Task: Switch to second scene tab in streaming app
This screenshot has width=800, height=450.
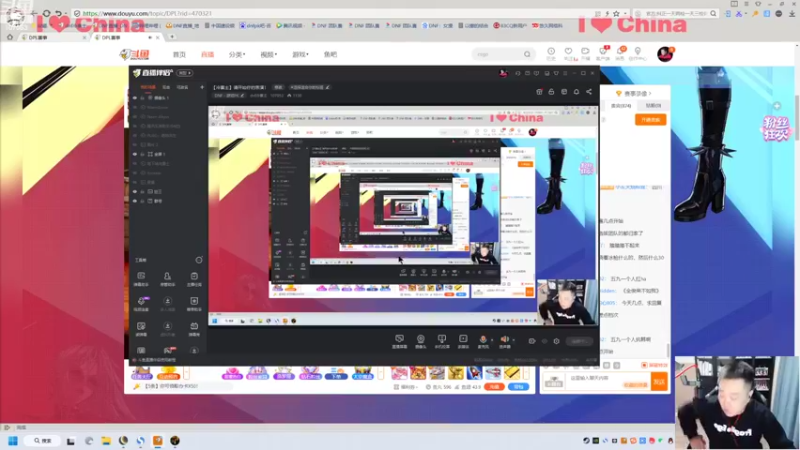Action: click(166, 87)
